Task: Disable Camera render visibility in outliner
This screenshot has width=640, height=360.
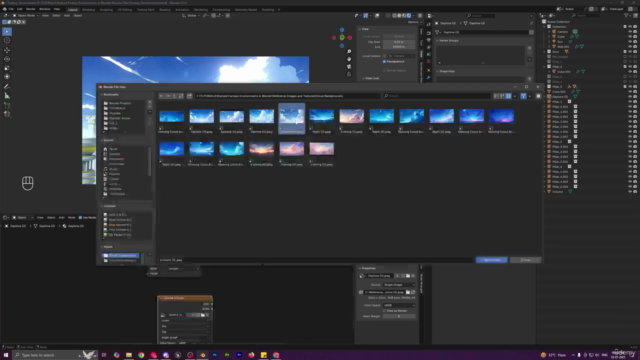Action: (x=635, y=31)
